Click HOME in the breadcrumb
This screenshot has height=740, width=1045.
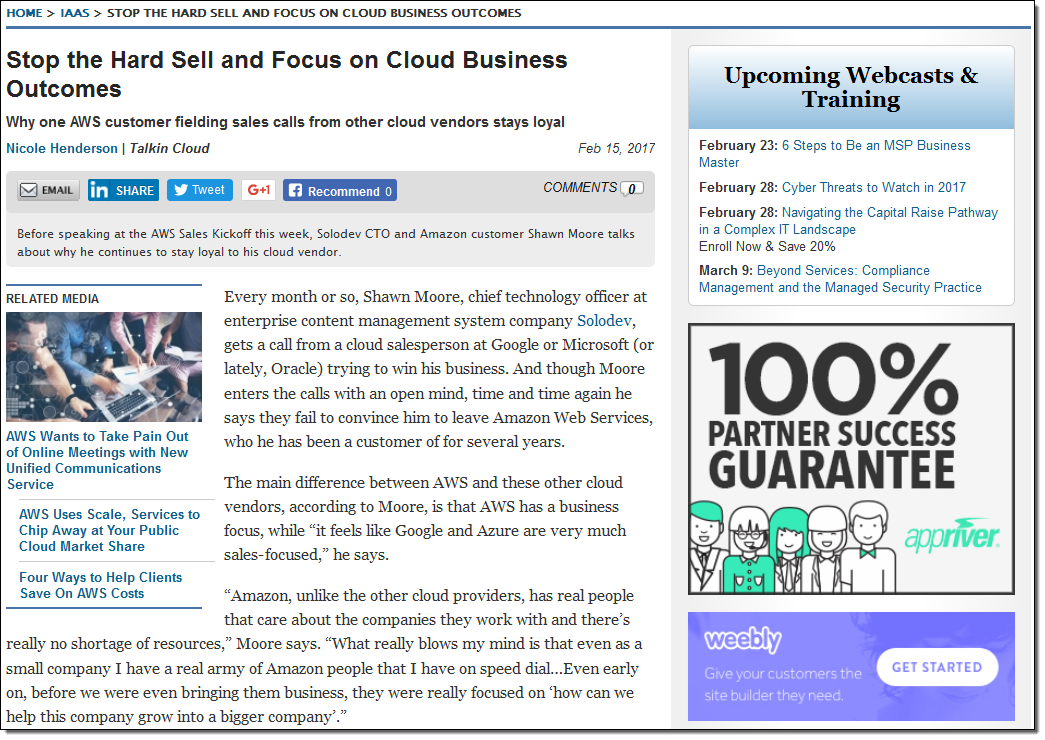point(24,13)
